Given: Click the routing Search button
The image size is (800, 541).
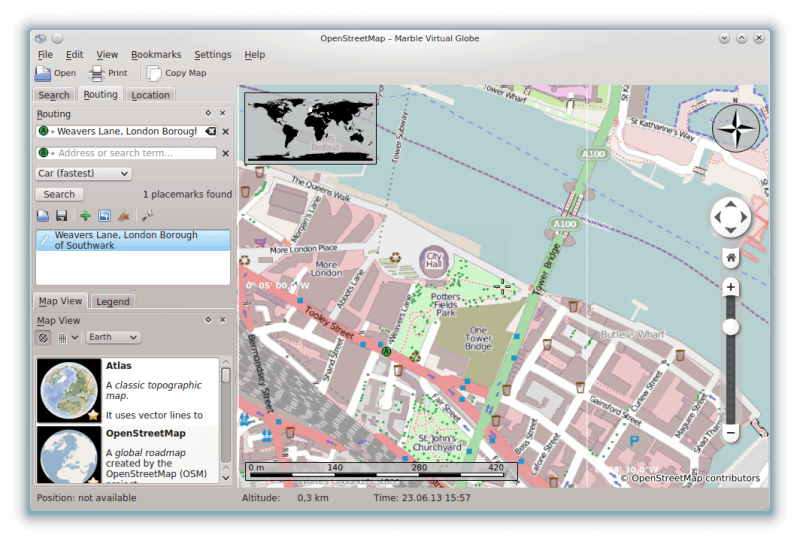Looking at the screenshot, I should pos(59,194).
